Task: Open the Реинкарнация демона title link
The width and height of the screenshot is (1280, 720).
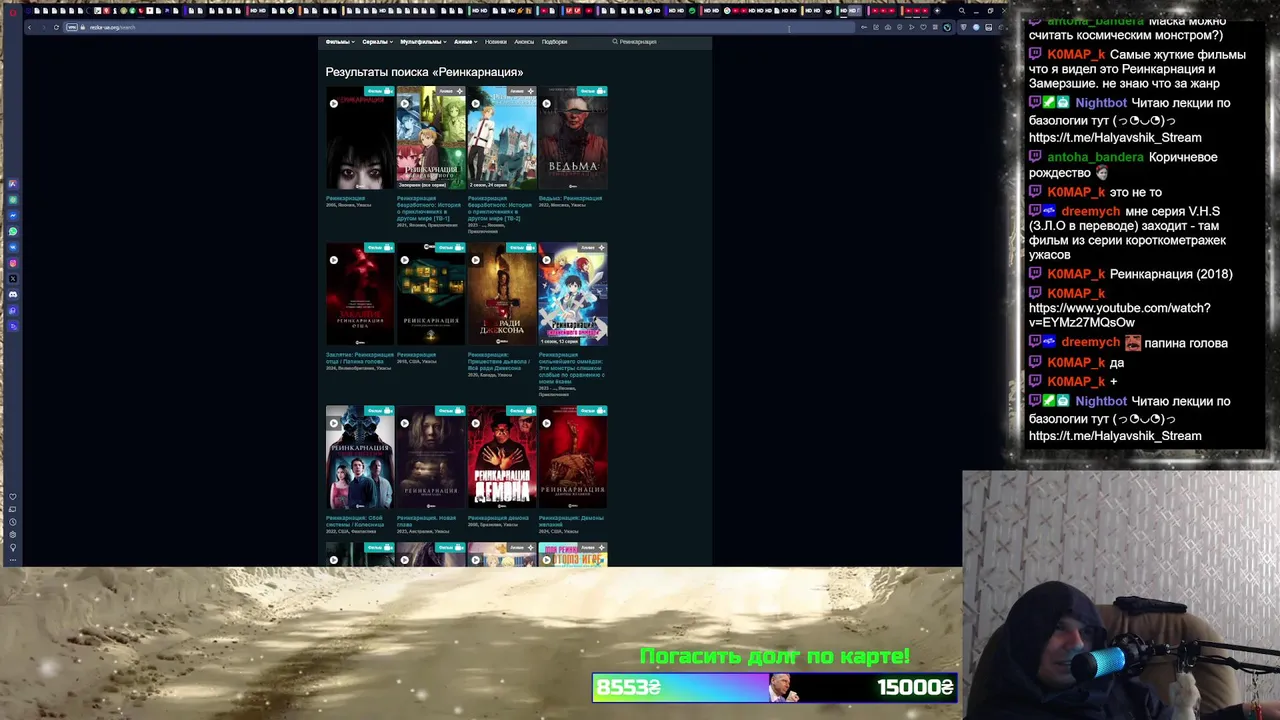Action: (x=498, y=518)
